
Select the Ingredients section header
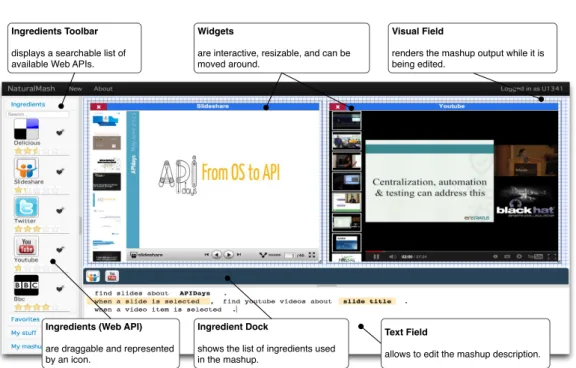pyautogui.click(x=28, y=104)
